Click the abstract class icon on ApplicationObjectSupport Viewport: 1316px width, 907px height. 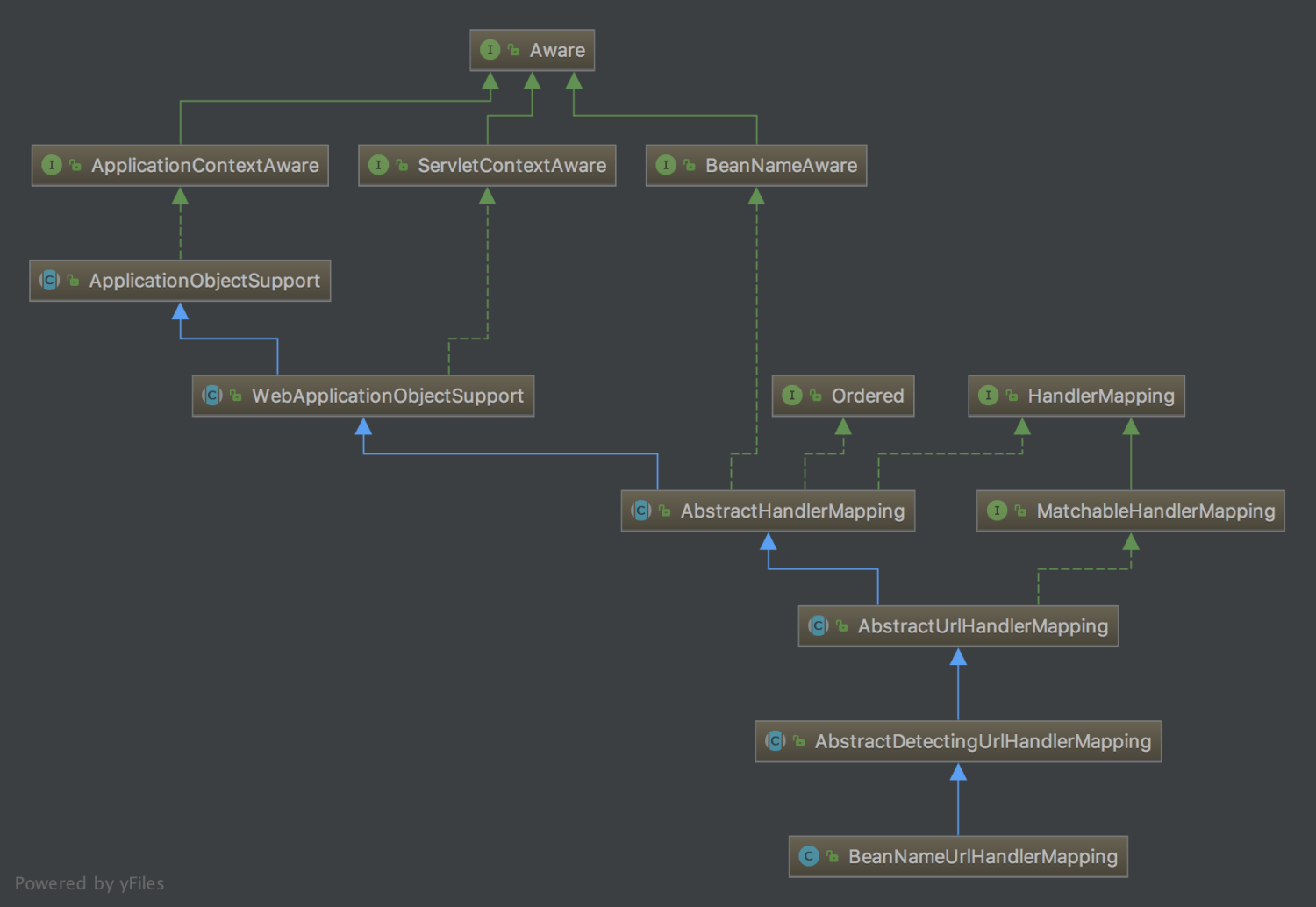click(x=50, y=280)
